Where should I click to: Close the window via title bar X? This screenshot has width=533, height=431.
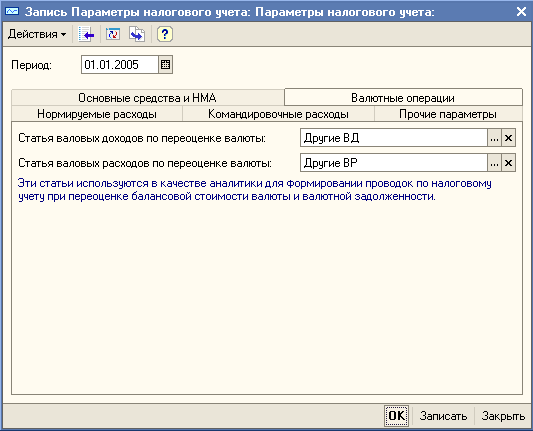tap(521, 12)
